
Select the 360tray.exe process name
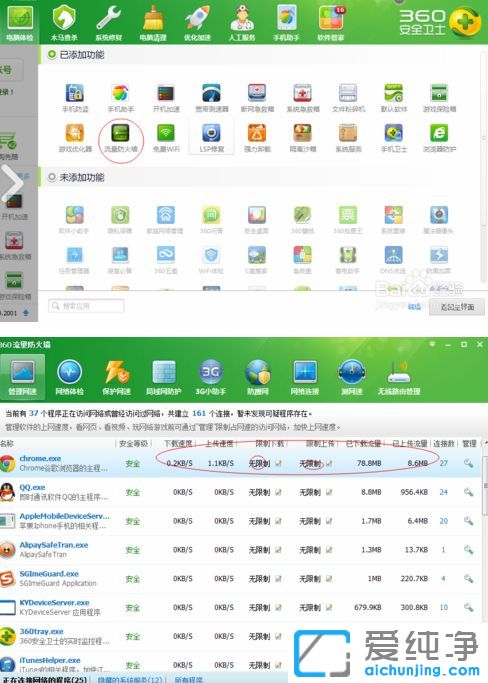41,631
